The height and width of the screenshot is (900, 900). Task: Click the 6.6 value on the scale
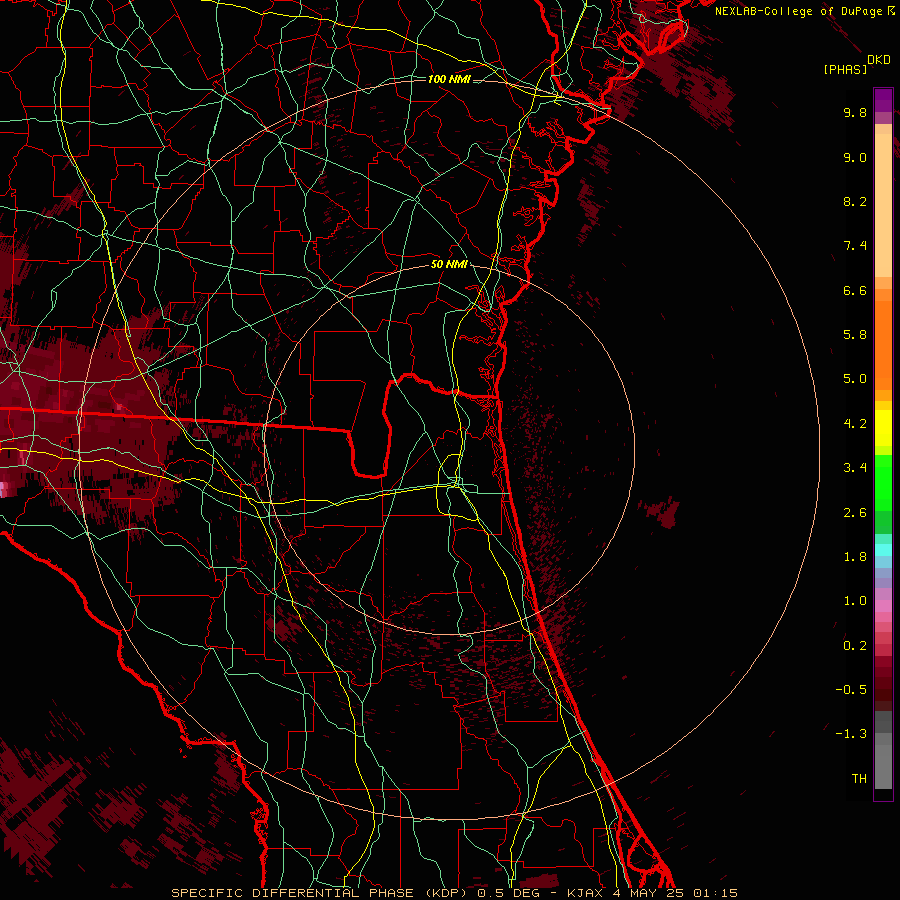[855, 290]
